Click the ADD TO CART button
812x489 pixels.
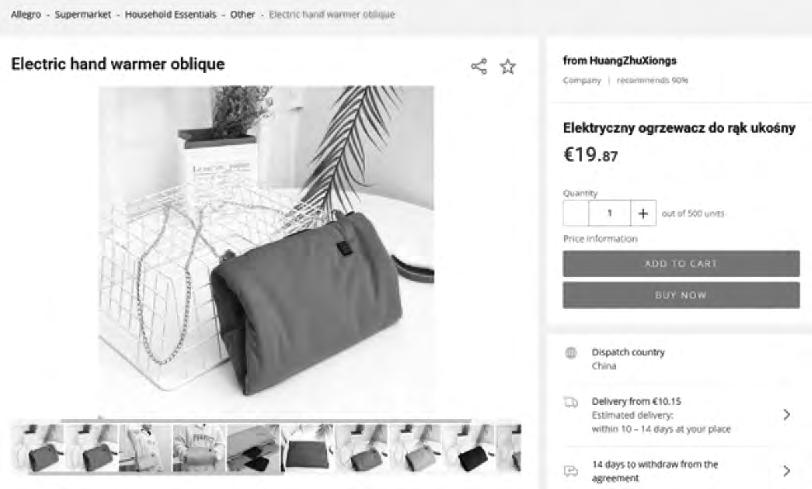[681, 264]
